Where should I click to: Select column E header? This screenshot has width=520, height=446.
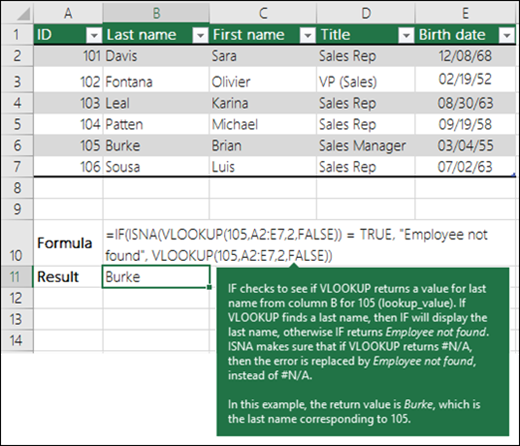click(465, 13)
